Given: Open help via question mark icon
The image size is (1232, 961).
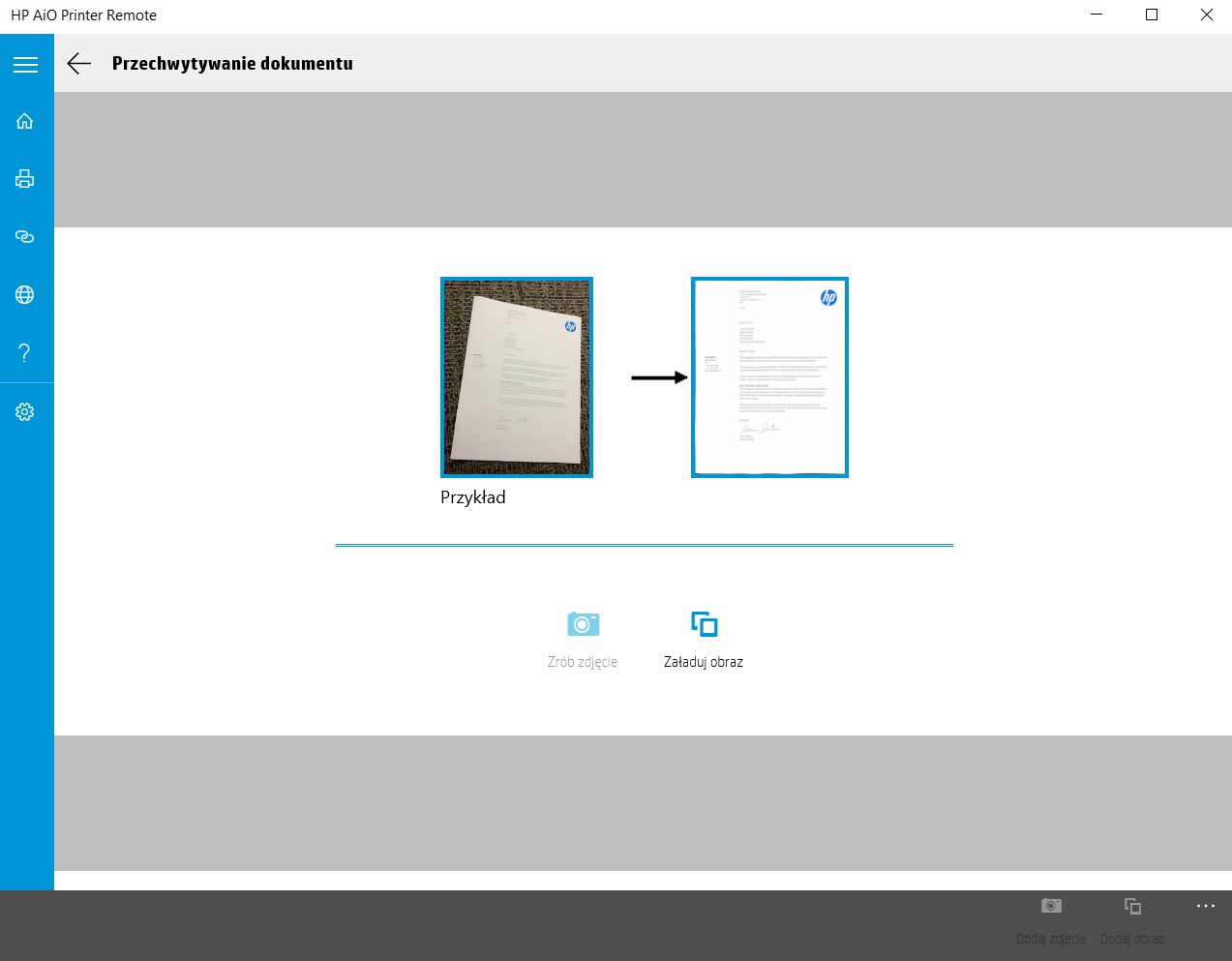Looking at the screenshot, I should (x=25, y=353).
